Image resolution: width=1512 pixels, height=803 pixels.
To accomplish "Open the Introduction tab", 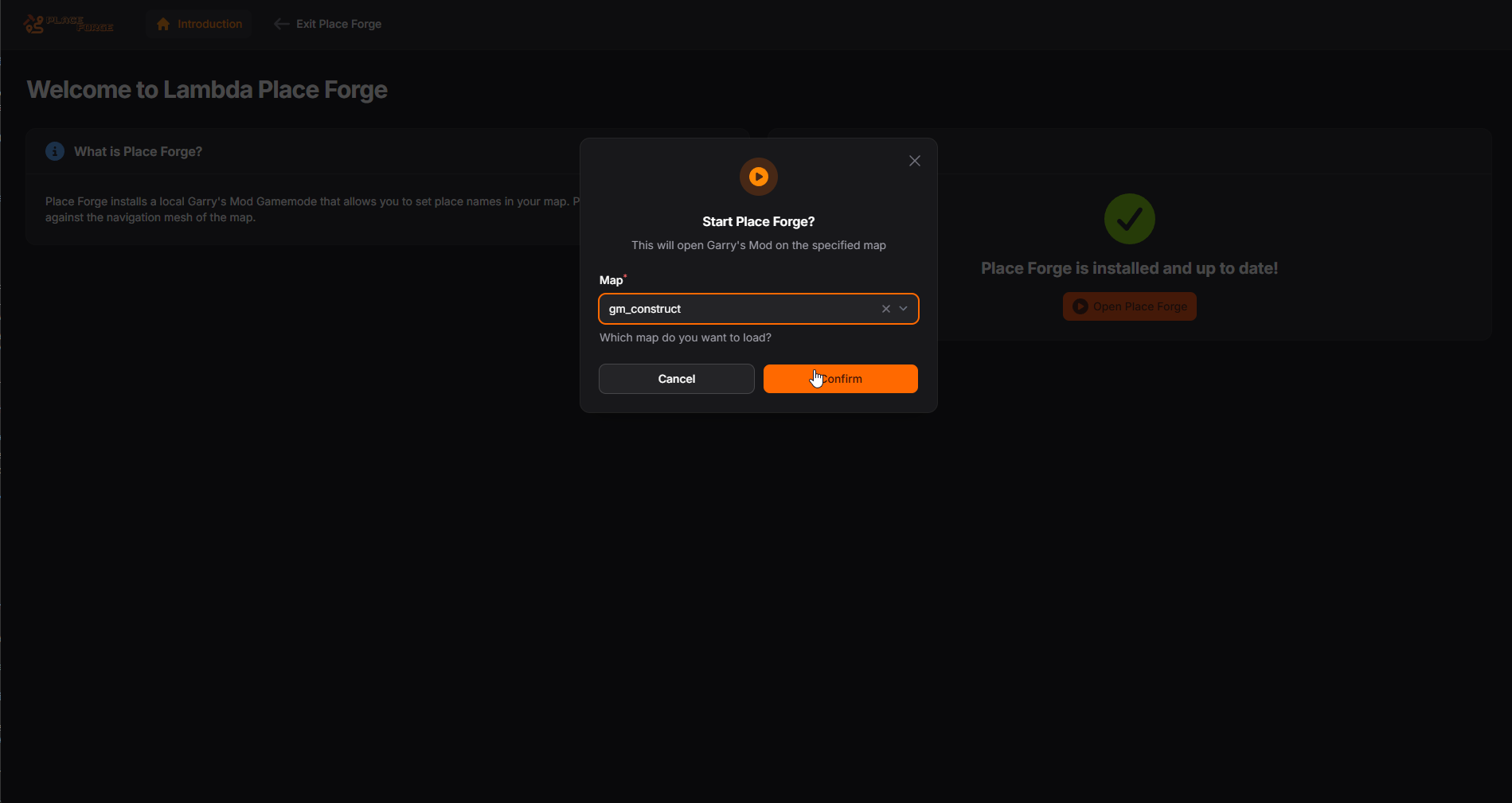I will coord(199,24).
